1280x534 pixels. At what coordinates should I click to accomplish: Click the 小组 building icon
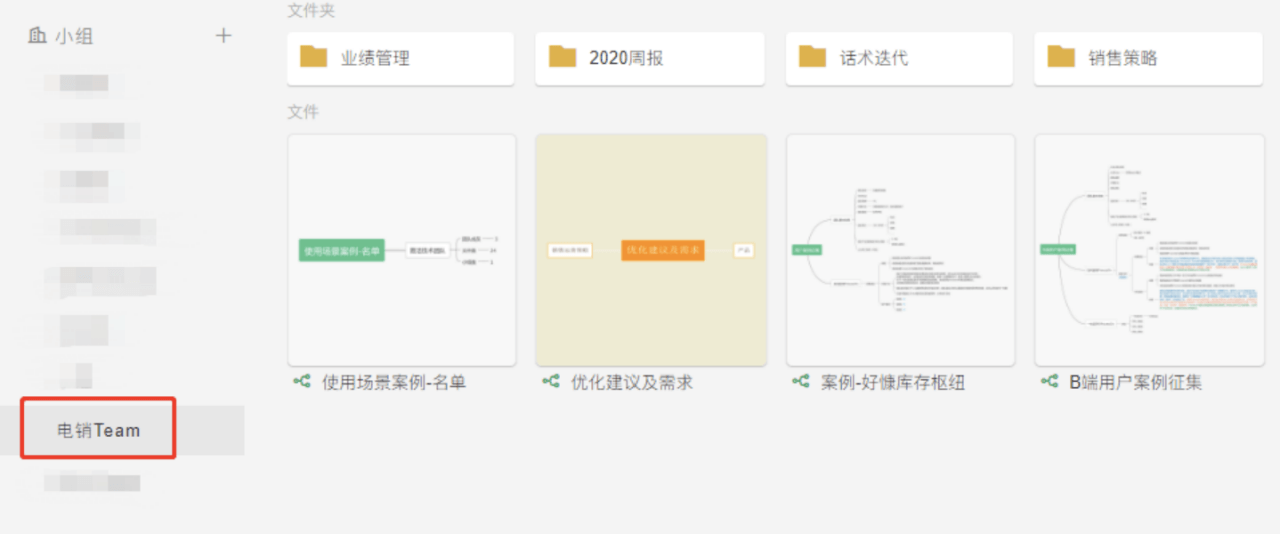coord(37,36)
